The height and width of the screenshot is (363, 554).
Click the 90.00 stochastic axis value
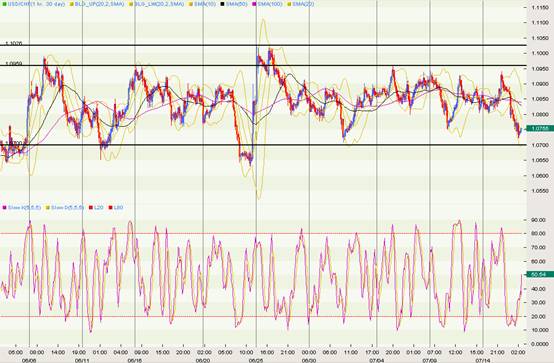[539, 220]
